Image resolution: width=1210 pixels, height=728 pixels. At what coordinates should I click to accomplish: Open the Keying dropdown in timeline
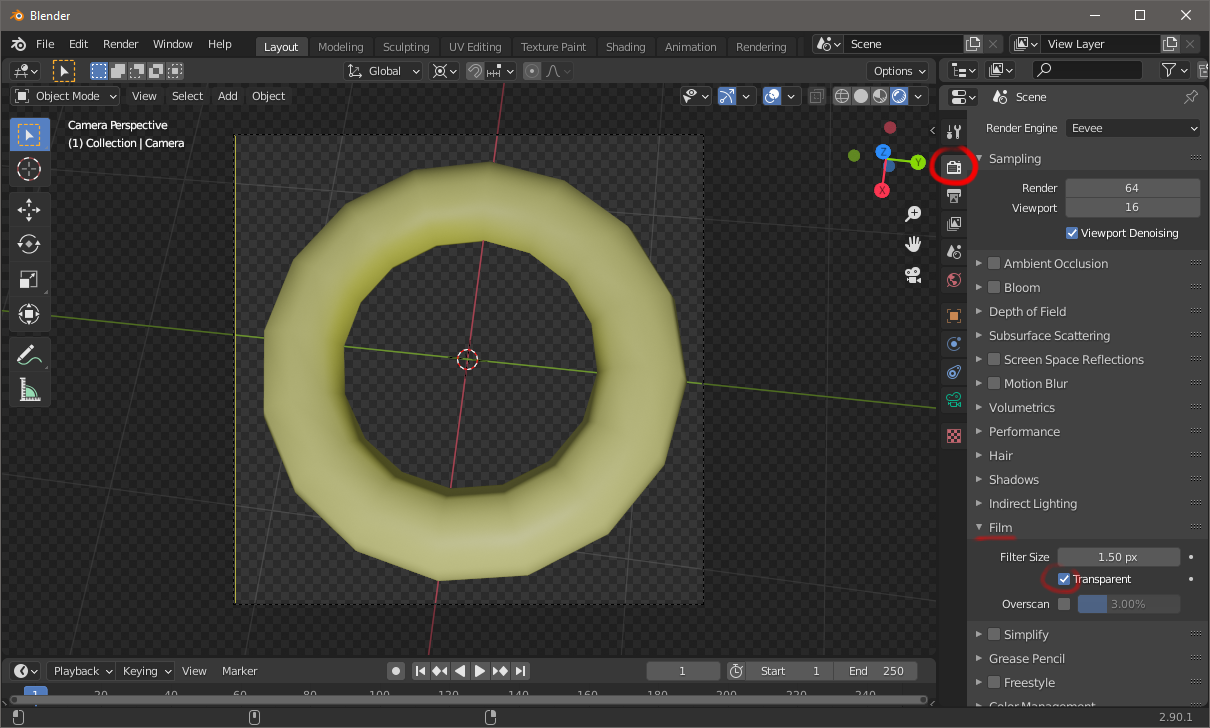[145, 671]
